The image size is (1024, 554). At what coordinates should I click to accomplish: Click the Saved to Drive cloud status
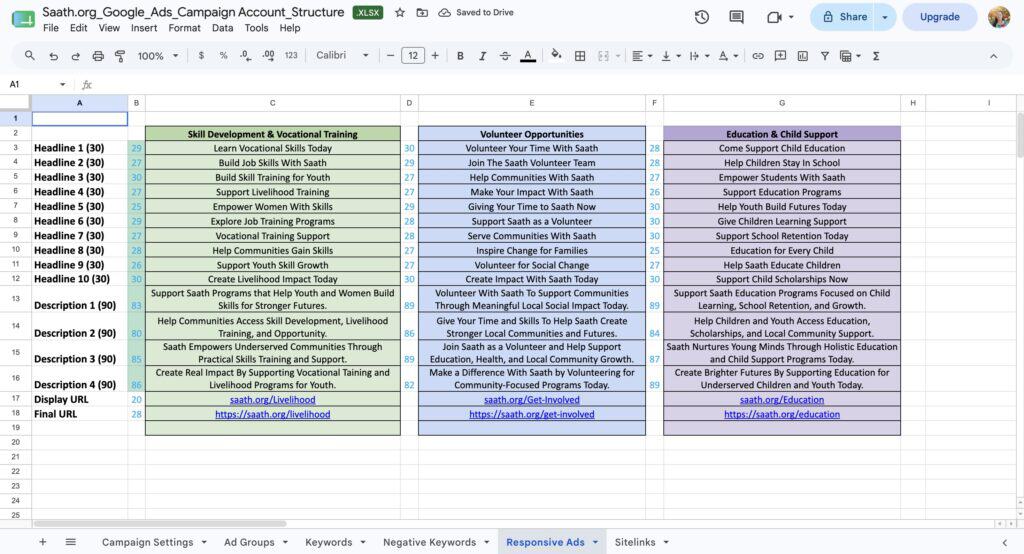(476, 12)
